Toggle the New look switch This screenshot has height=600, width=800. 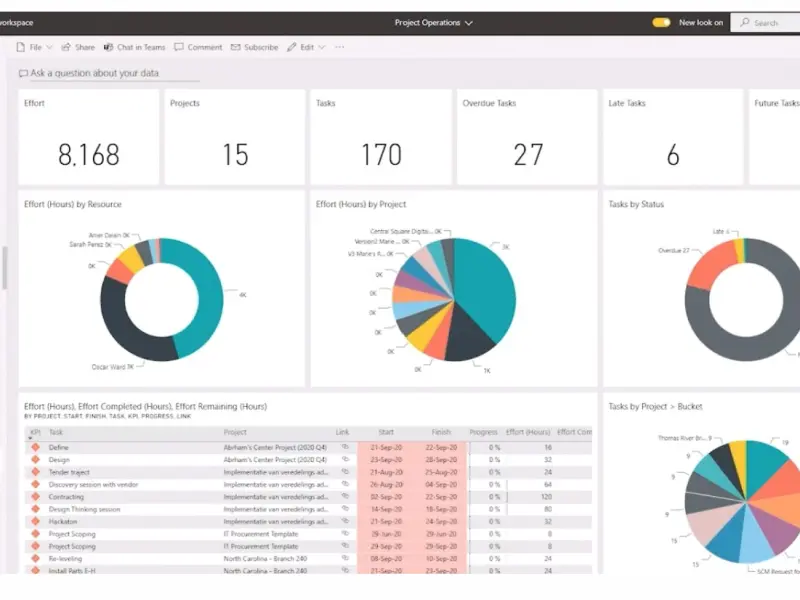tap(661, 22)
